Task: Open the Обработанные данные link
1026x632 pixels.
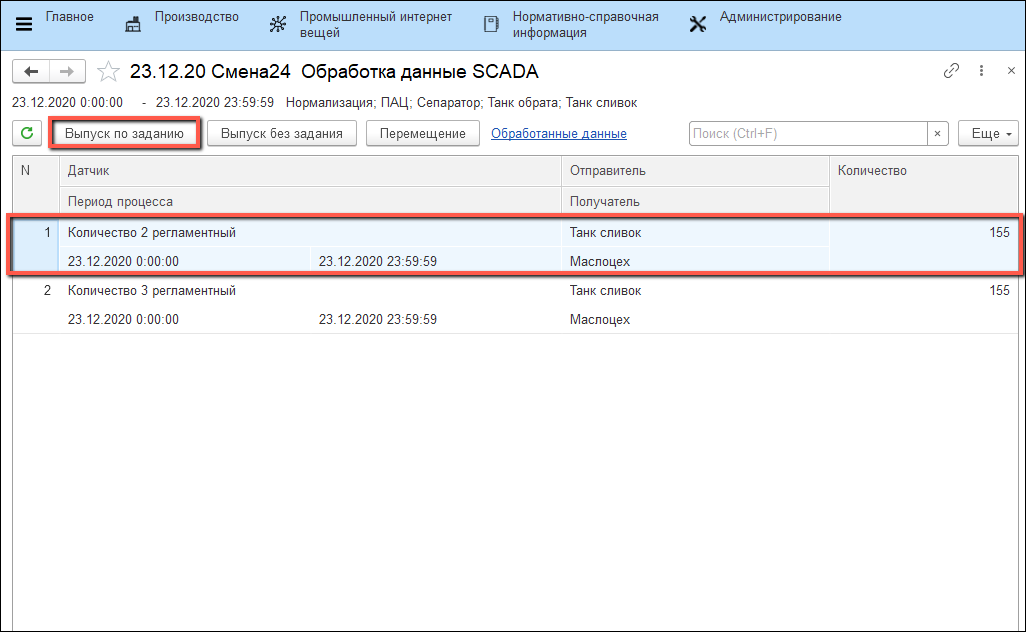Action: (558, 134)
